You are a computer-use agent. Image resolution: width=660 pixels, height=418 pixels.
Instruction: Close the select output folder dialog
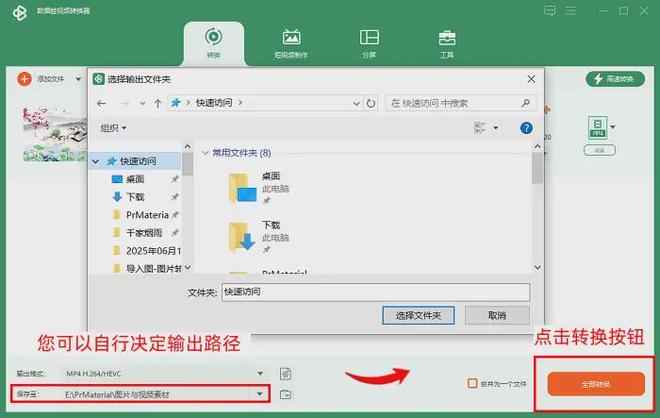pyautogui.click(x=531, y=79)
